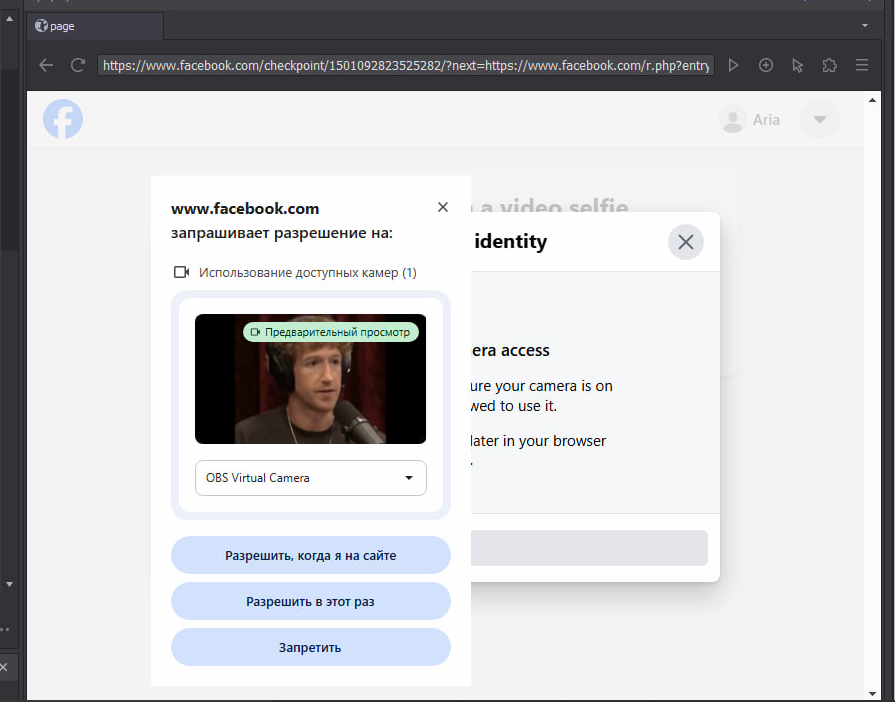Screen dimensions: 895x702
Task: Open the browser hamburger menu
Action: (862, 65)
